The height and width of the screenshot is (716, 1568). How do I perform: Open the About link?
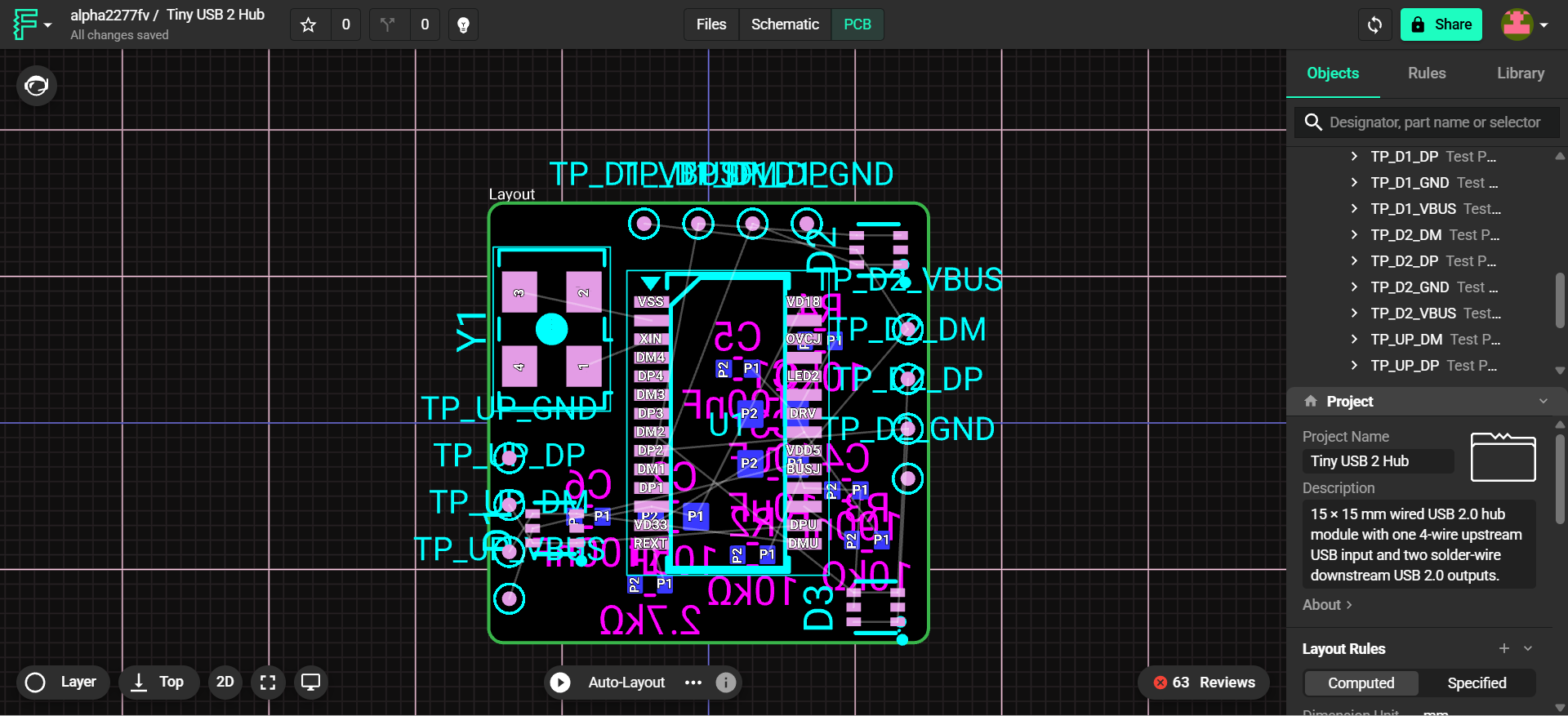tap(1327, 604)
